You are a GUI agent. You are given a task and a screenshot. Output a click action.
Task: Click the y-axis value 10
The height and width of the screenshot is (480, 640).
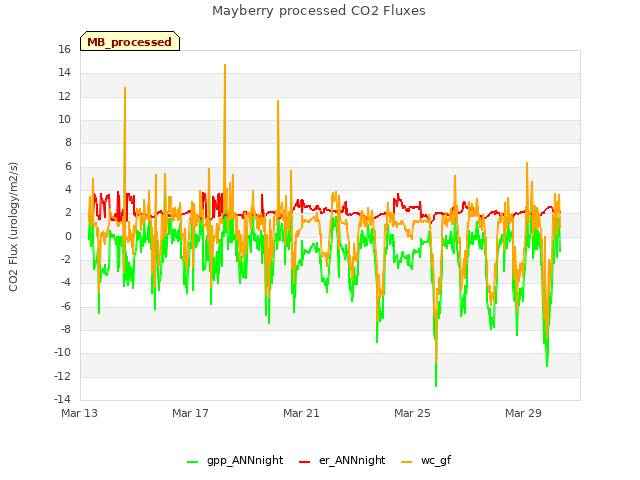pyautogui.click(x=64, y=120)
